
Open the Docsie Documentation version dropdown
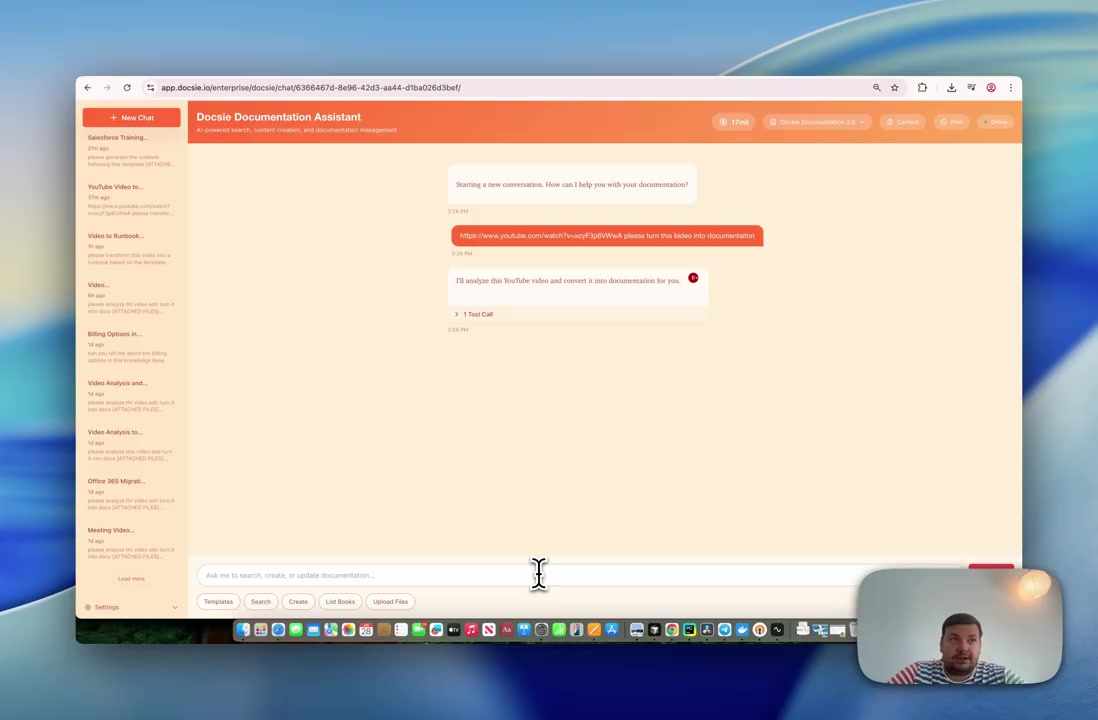pyautogui.click(x=818, y=122)
